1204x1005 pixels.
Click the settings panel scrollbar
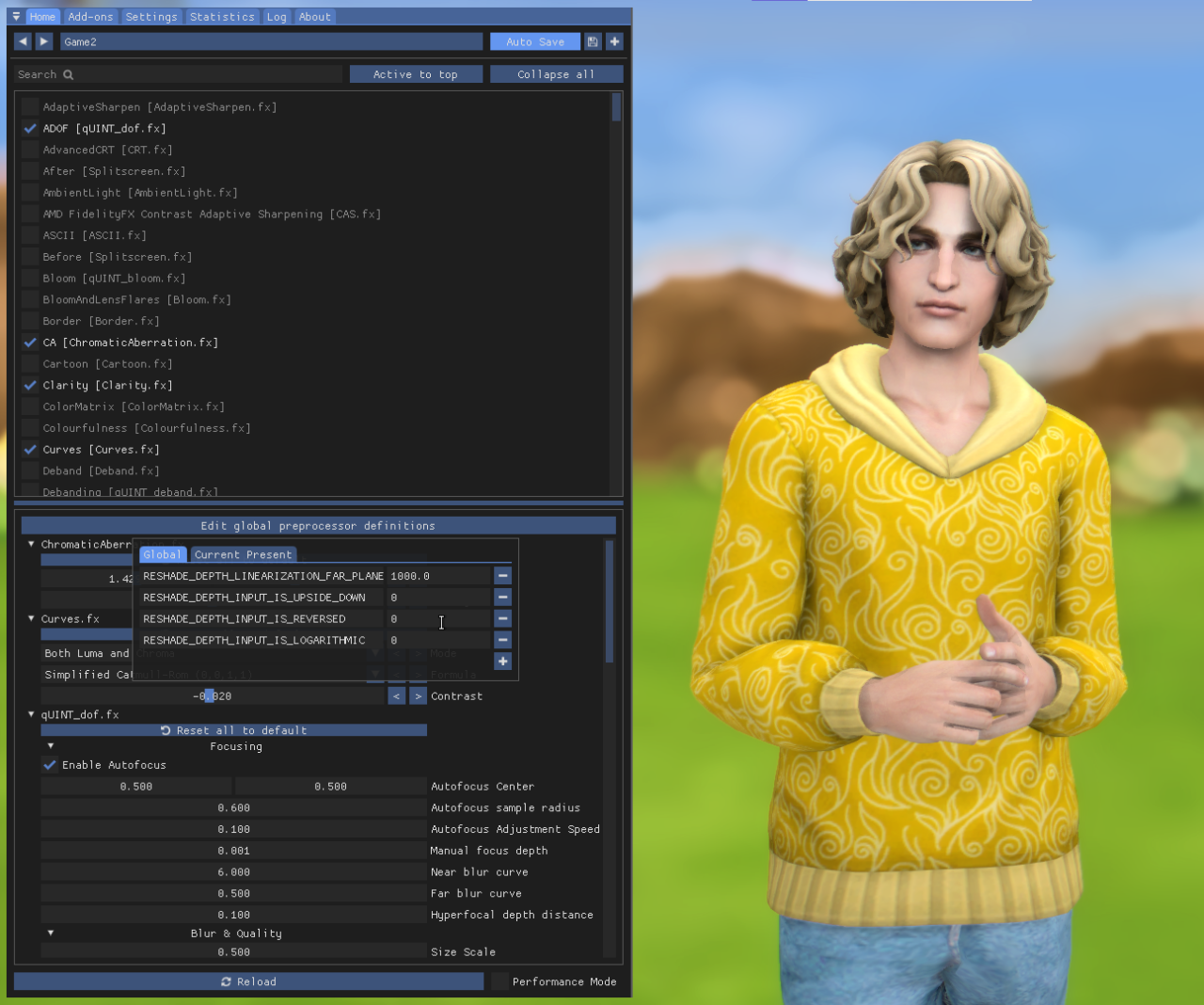click(x=610, y=601)
